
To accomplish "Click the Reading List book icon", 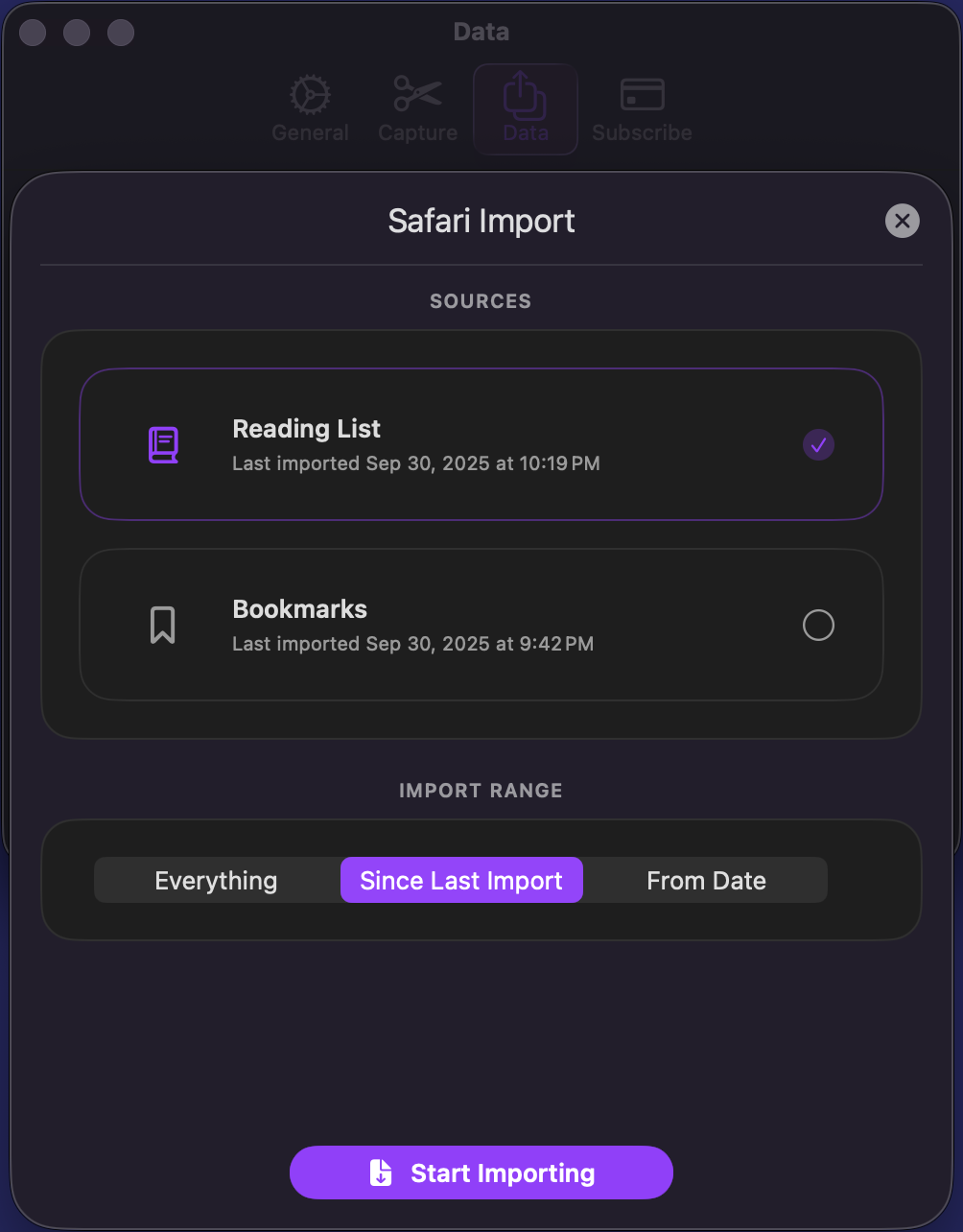I will pos(163,445).
